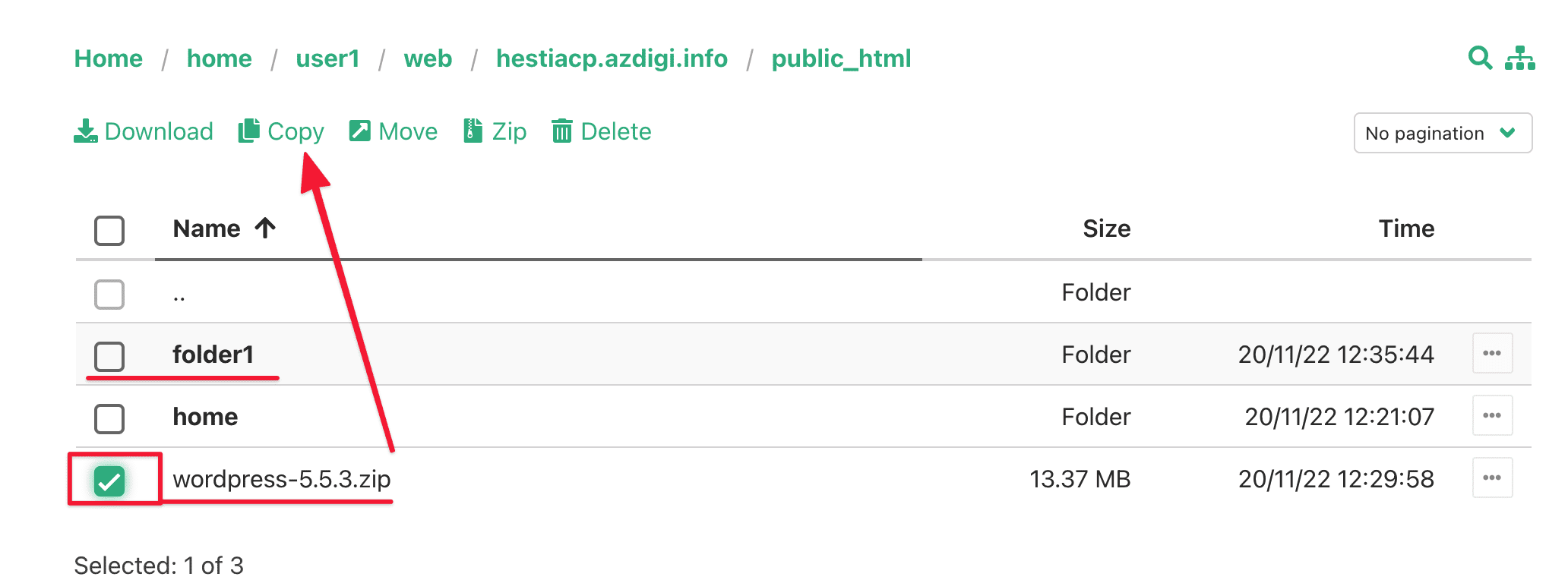Screen dimensions: 1568x580
Task: Click the Copy files icon
Action: [249, 131]
